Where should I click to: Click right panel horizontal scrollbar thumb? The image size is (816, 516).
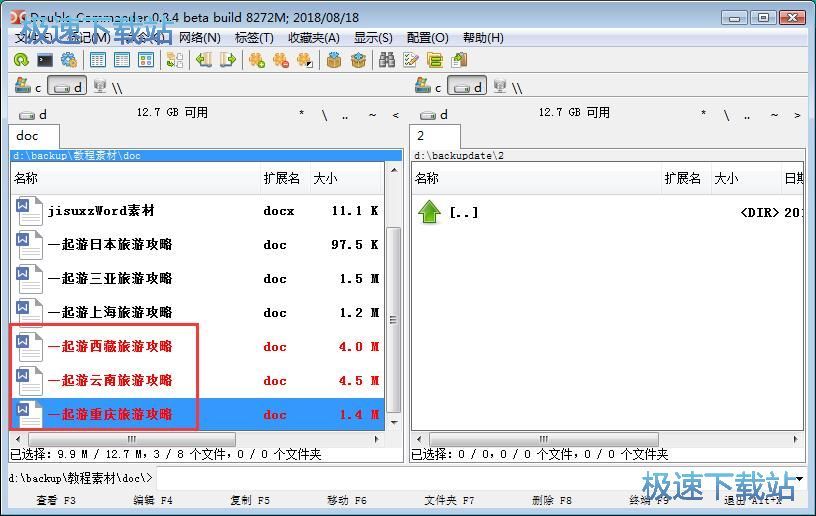coord(543,439)
